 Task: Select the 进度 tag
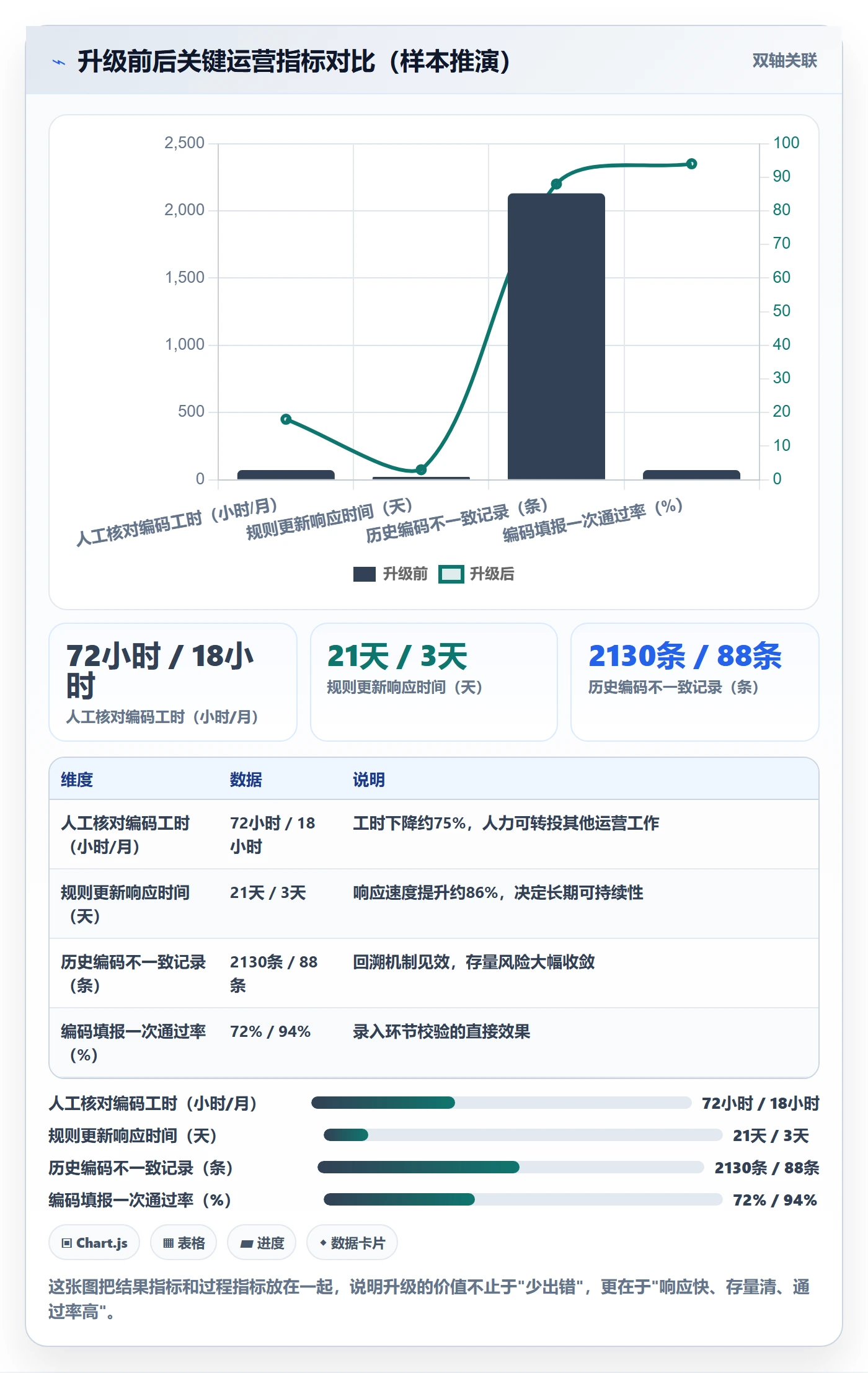click(x=262, y=1243)
